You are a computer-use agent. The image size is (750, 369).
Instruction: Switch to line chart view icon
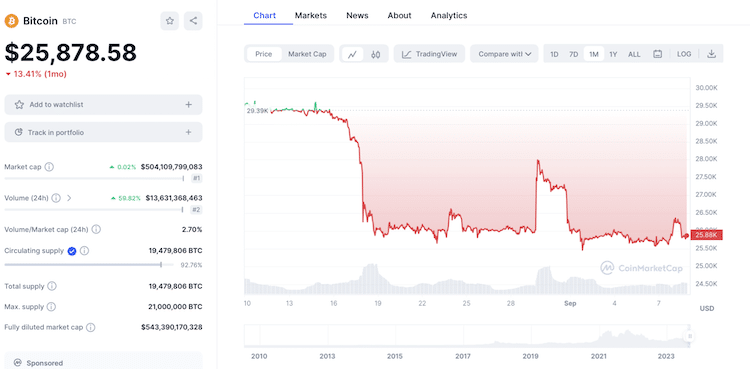point(353,54)
